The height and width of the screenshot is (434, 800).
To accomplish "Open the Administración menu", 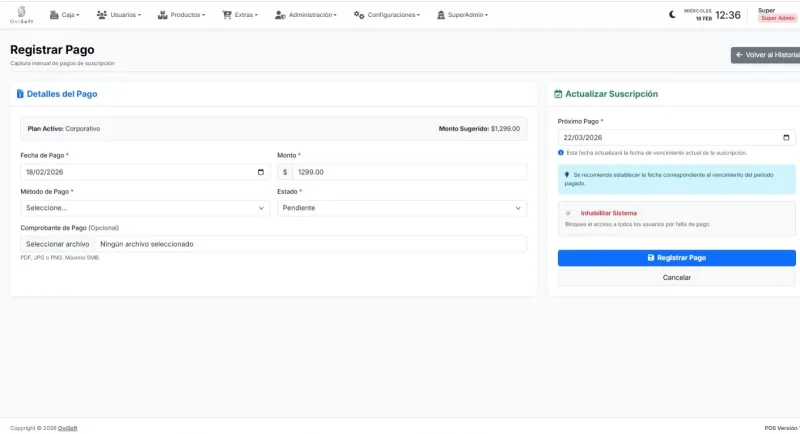I will (306, 15).
